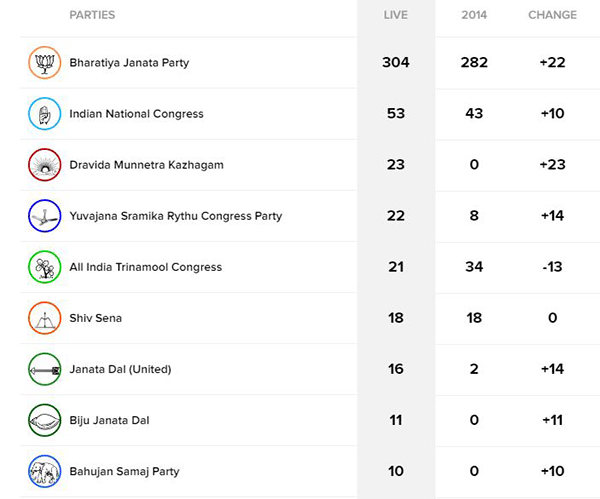
Task: Click the PARTIES column header
Action: [x=92, y=15]
